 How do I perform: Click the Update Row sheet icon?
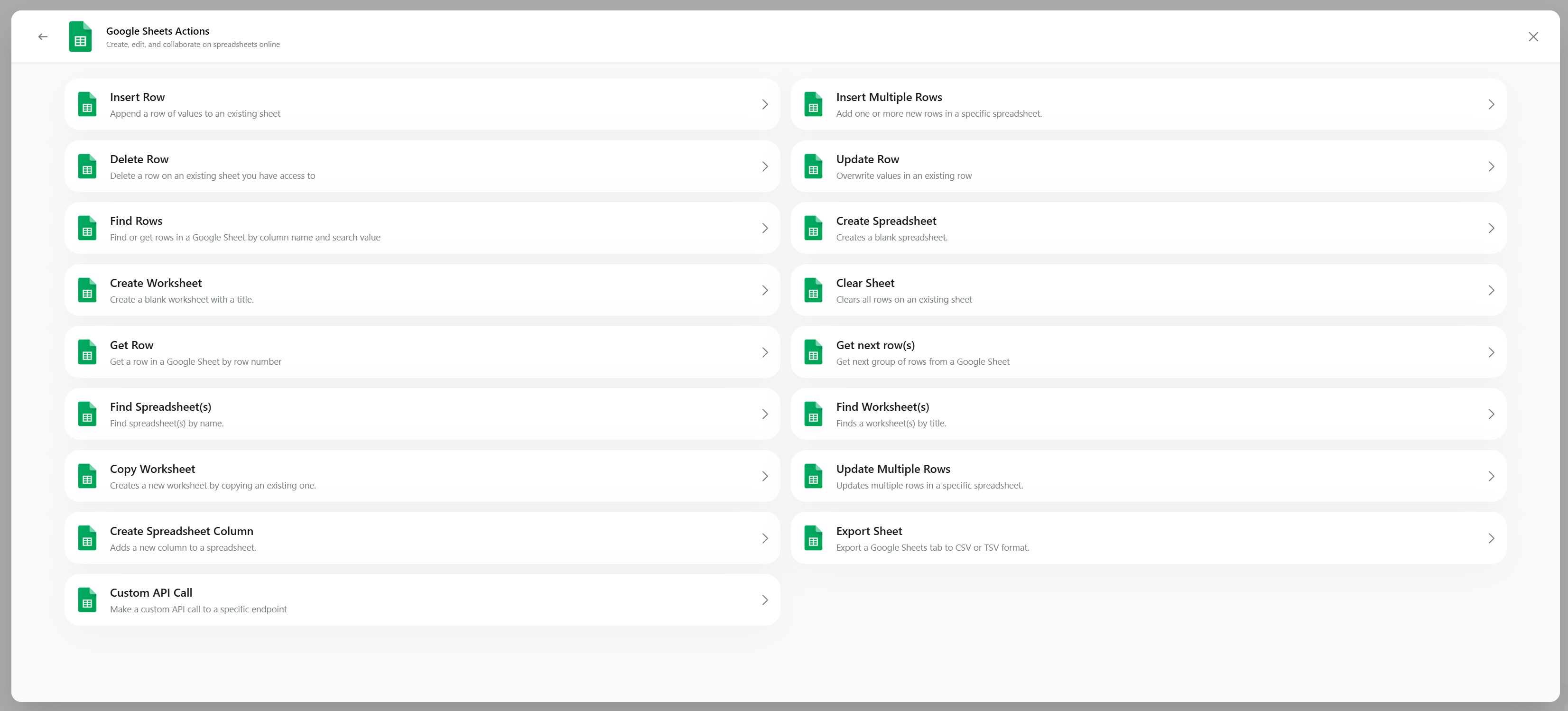(x=813, y=166)
